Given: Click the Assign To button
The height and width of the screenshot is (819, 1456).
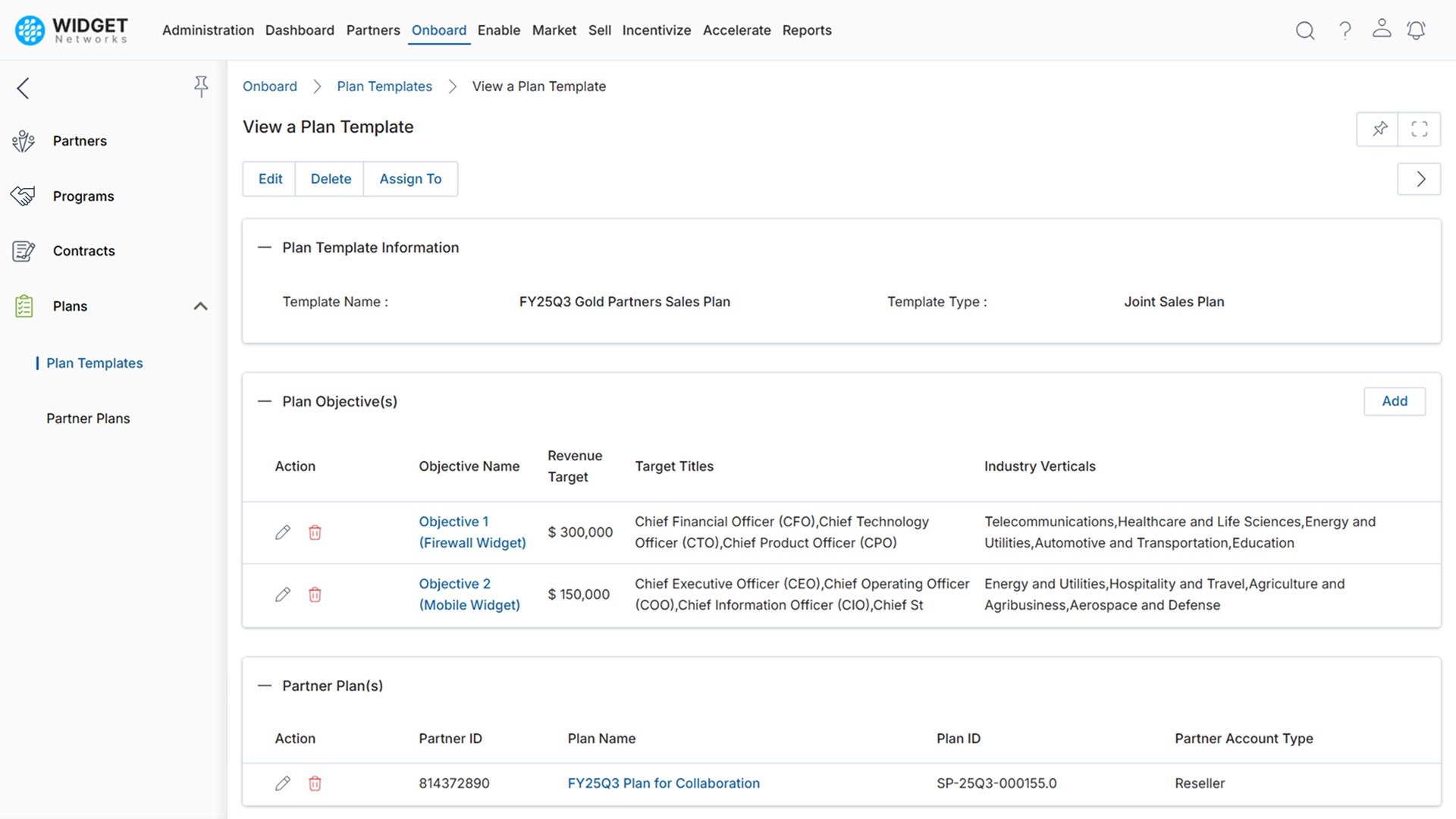Looking at the screenshot, I should pos(410,179).
